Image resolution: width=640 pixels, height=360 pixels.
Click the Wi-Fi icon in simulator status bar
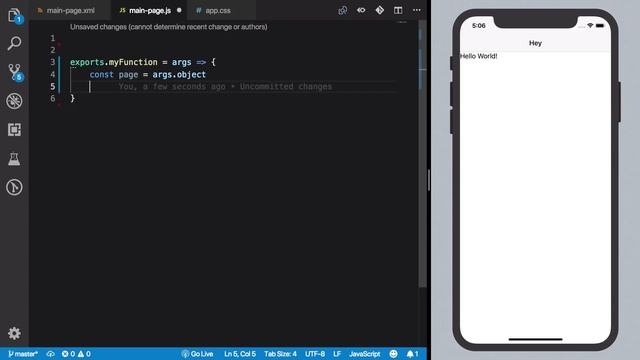tap(590, 26)
